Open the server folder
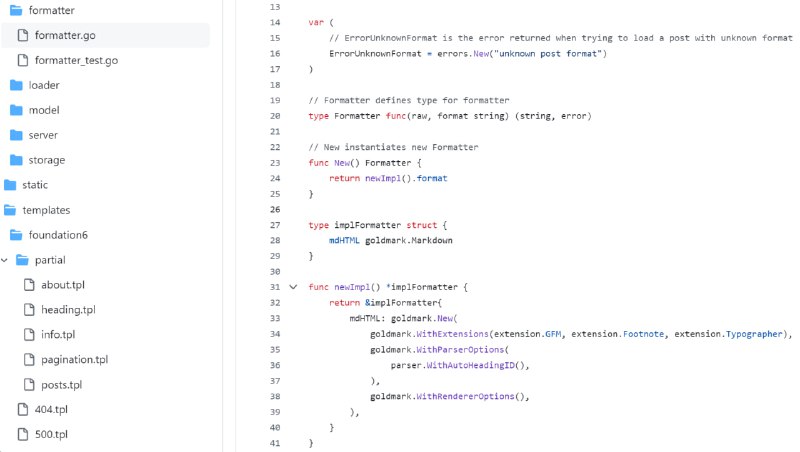The height and width of the screenshot is (452, 800). point(43,135)
